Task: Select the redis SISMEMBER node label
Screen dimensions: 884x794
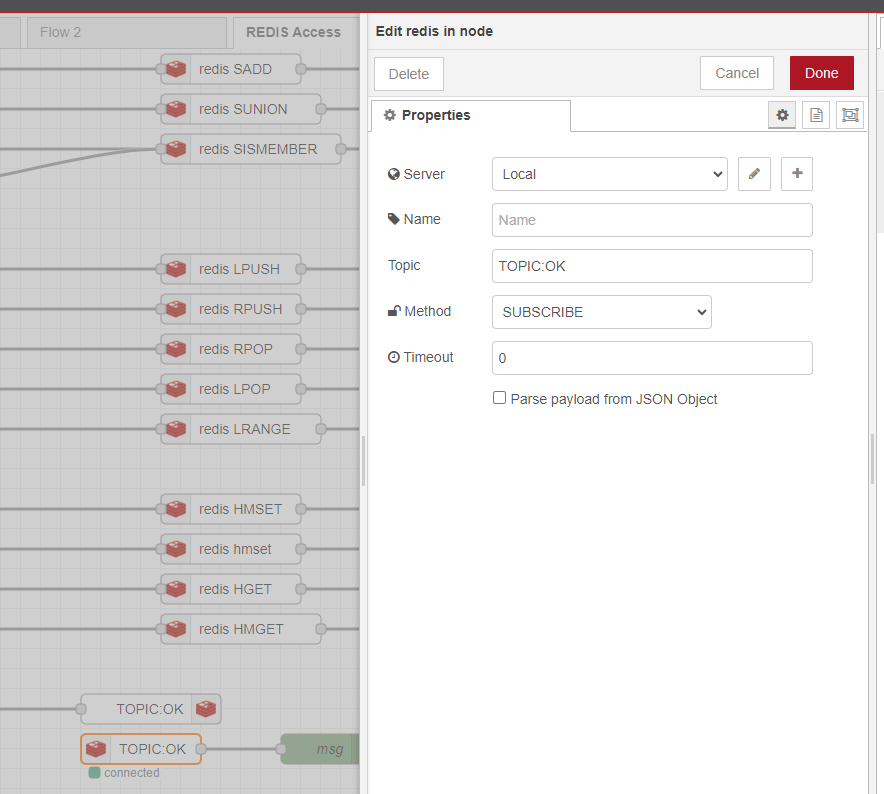Action: pyautogui.click(x=258, y=149)
